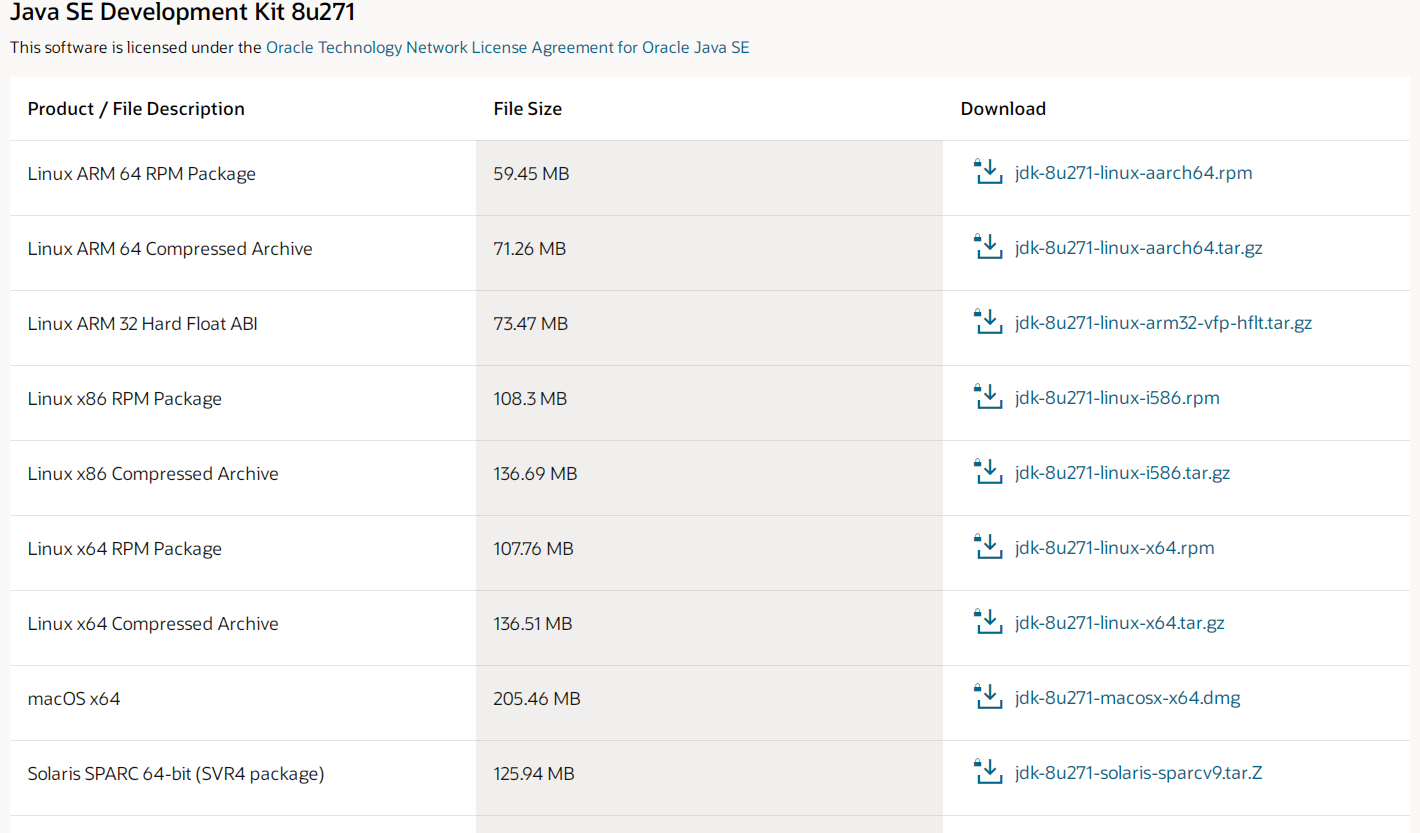Download jdk-8u271-linux-aarch64.rpm link
The image size is (1420, 833).
tap(1133, 173)
